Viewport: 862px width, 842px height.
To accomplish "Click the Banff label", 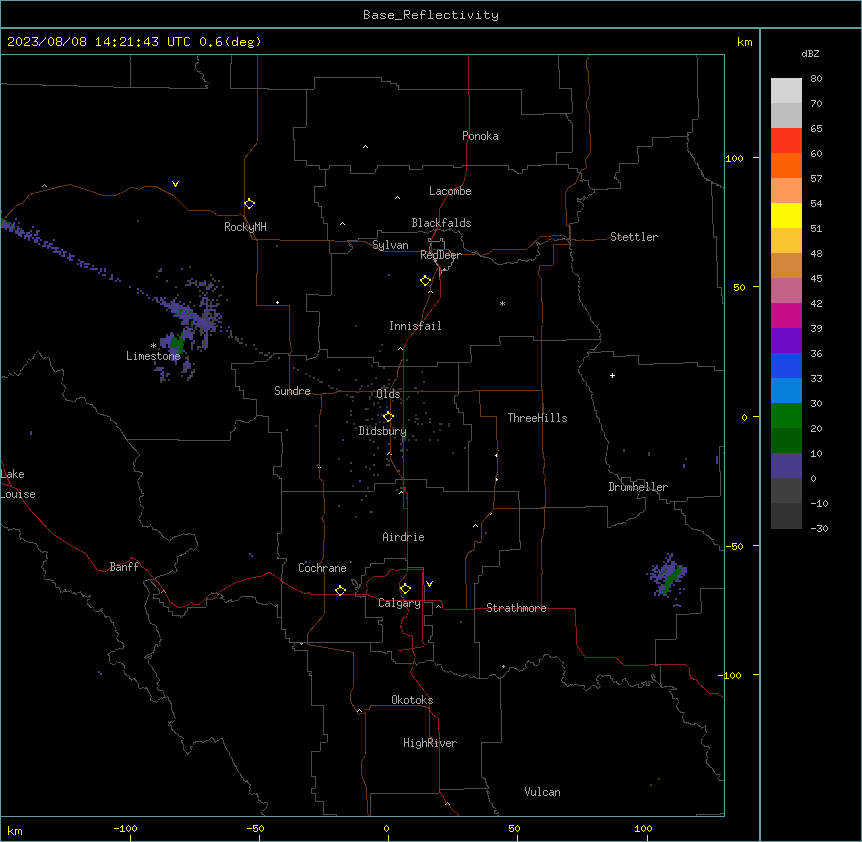I will tap(124, 567).
